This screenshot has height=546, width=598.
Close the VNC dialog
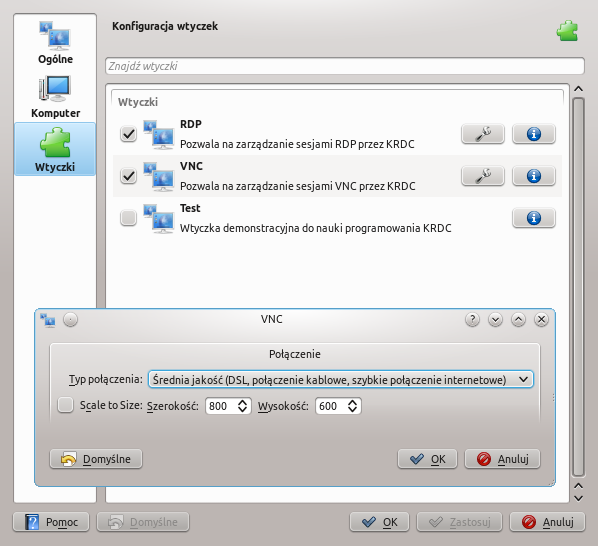[x=541, y=320]
